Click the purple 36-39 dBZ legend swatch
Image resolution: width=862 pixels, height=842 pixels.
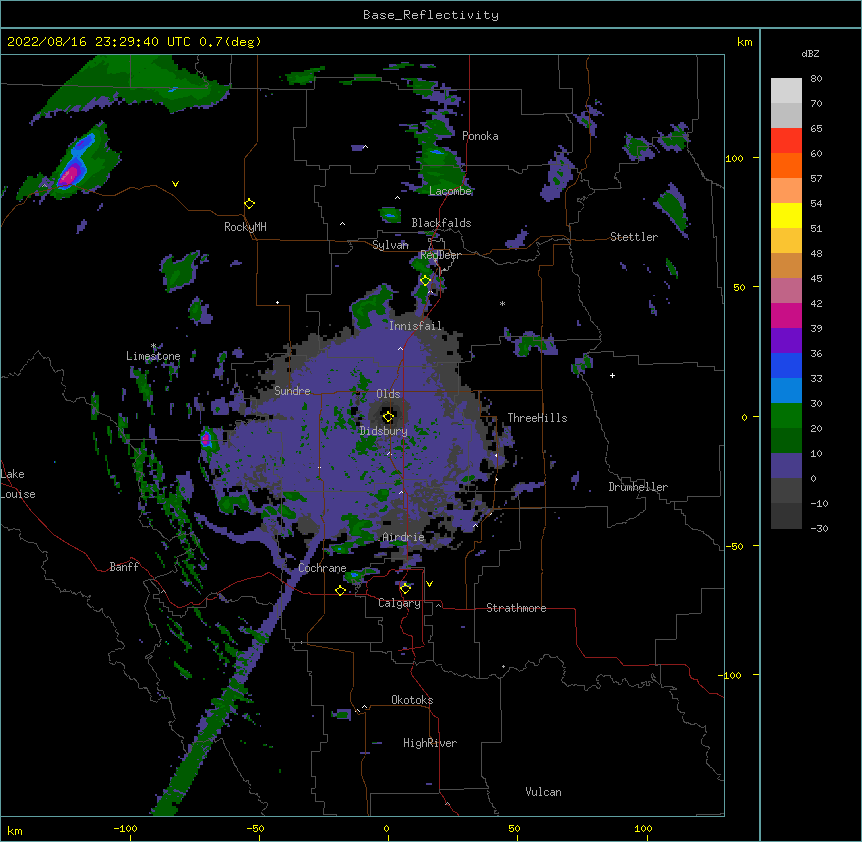(x=786, y=341)
